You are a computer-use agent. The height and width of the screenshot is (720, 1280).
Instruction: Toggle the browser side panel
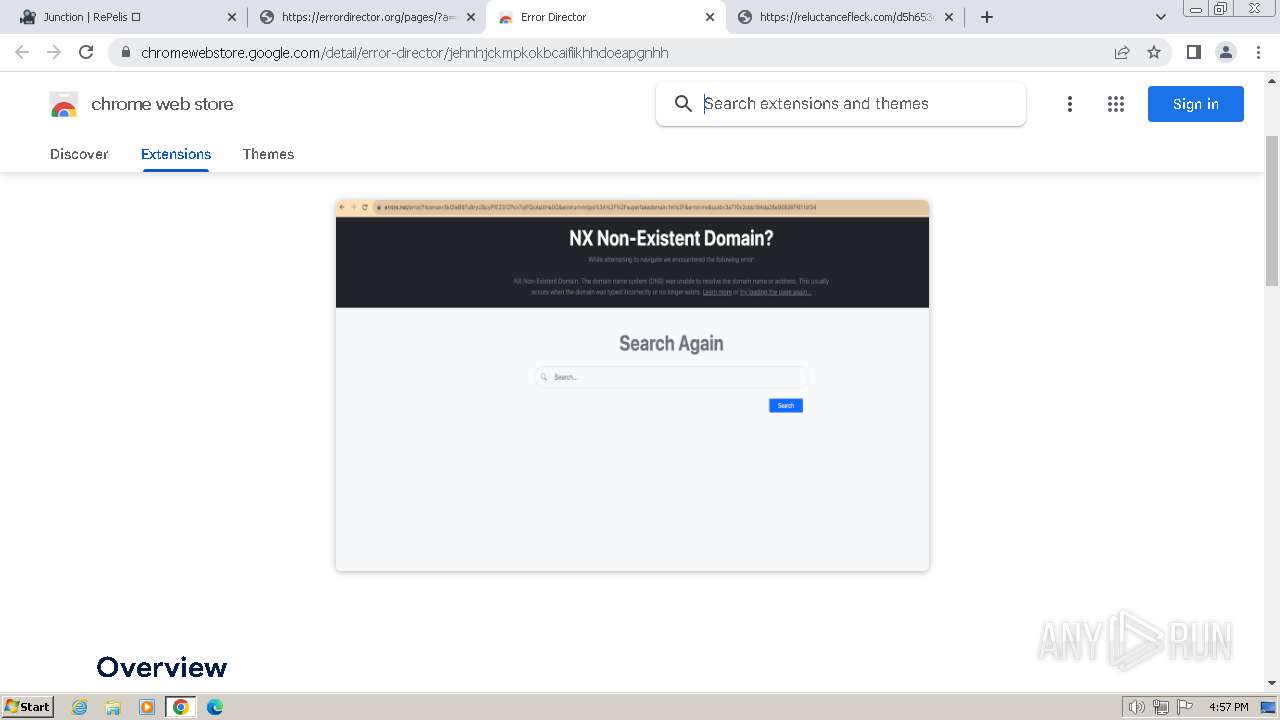[x=1194, y=52]
